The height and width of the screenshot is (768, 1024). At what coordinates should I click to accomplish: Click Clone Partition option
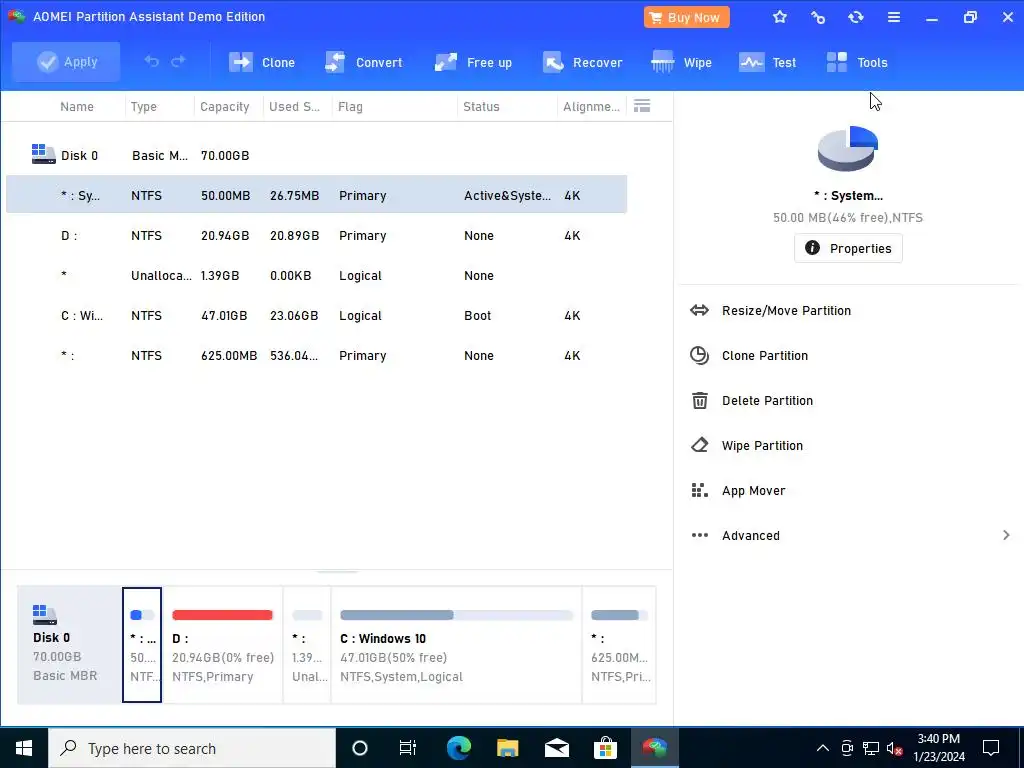[765, 356]
